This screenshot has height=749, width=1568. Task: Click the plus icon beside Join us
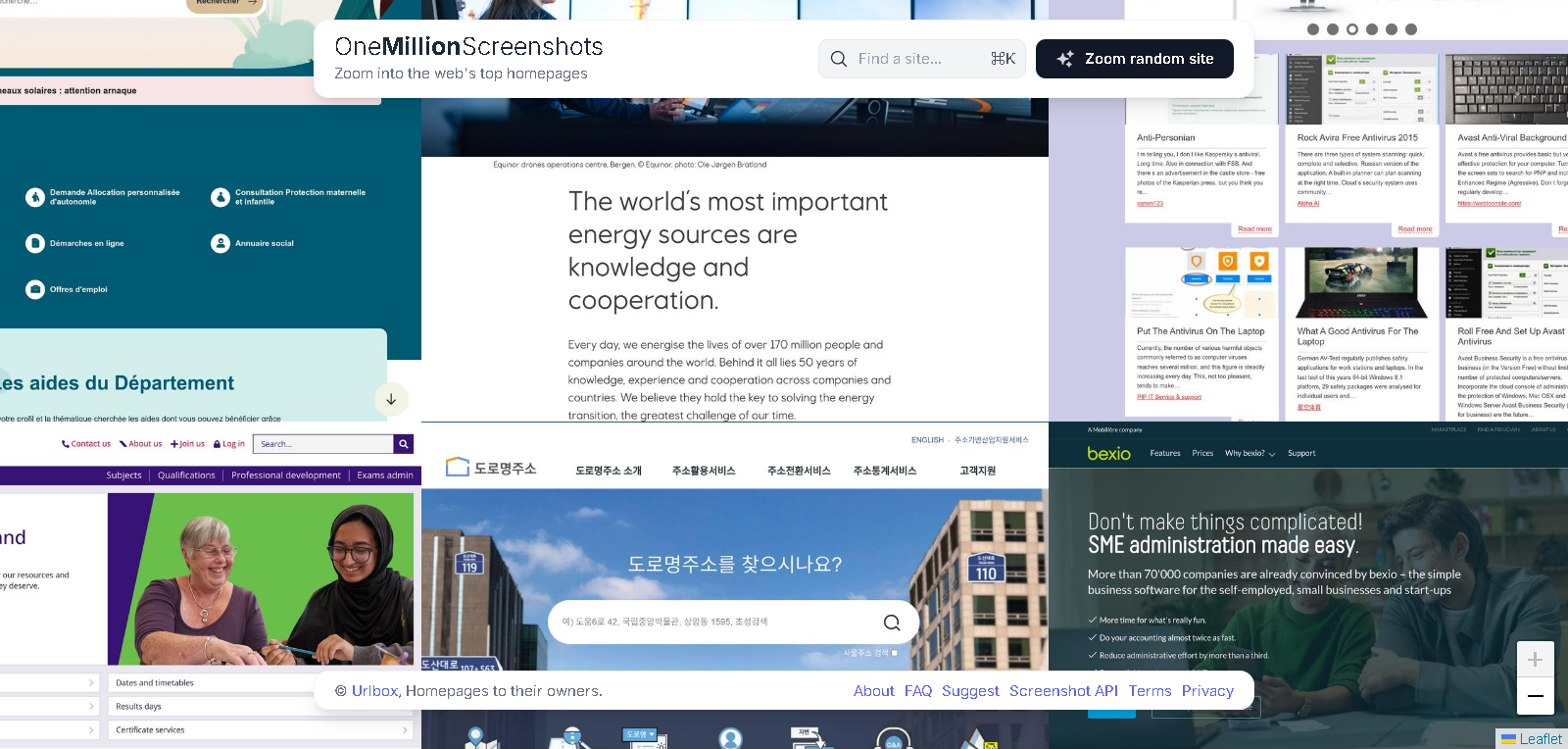tap(174, 444)
